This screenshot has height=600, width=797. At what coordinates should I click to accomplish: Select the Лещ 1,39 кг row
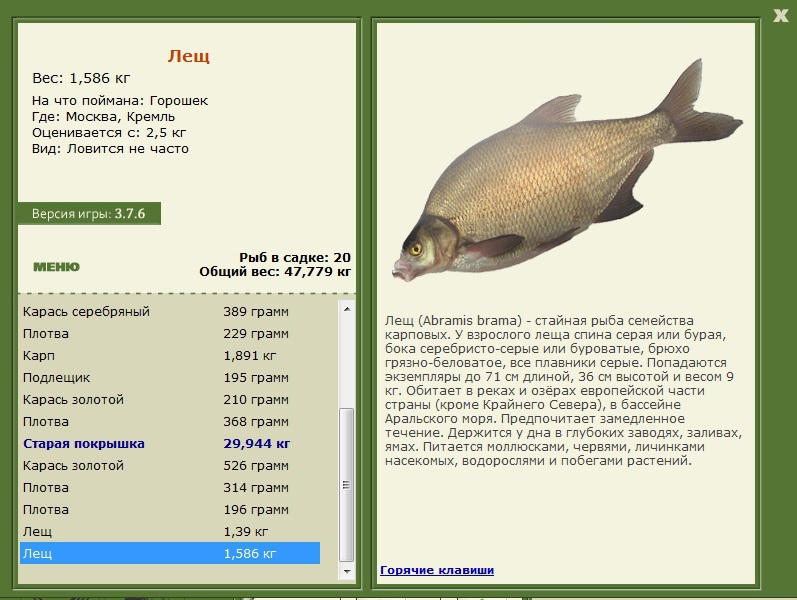[x=170, y=531]
